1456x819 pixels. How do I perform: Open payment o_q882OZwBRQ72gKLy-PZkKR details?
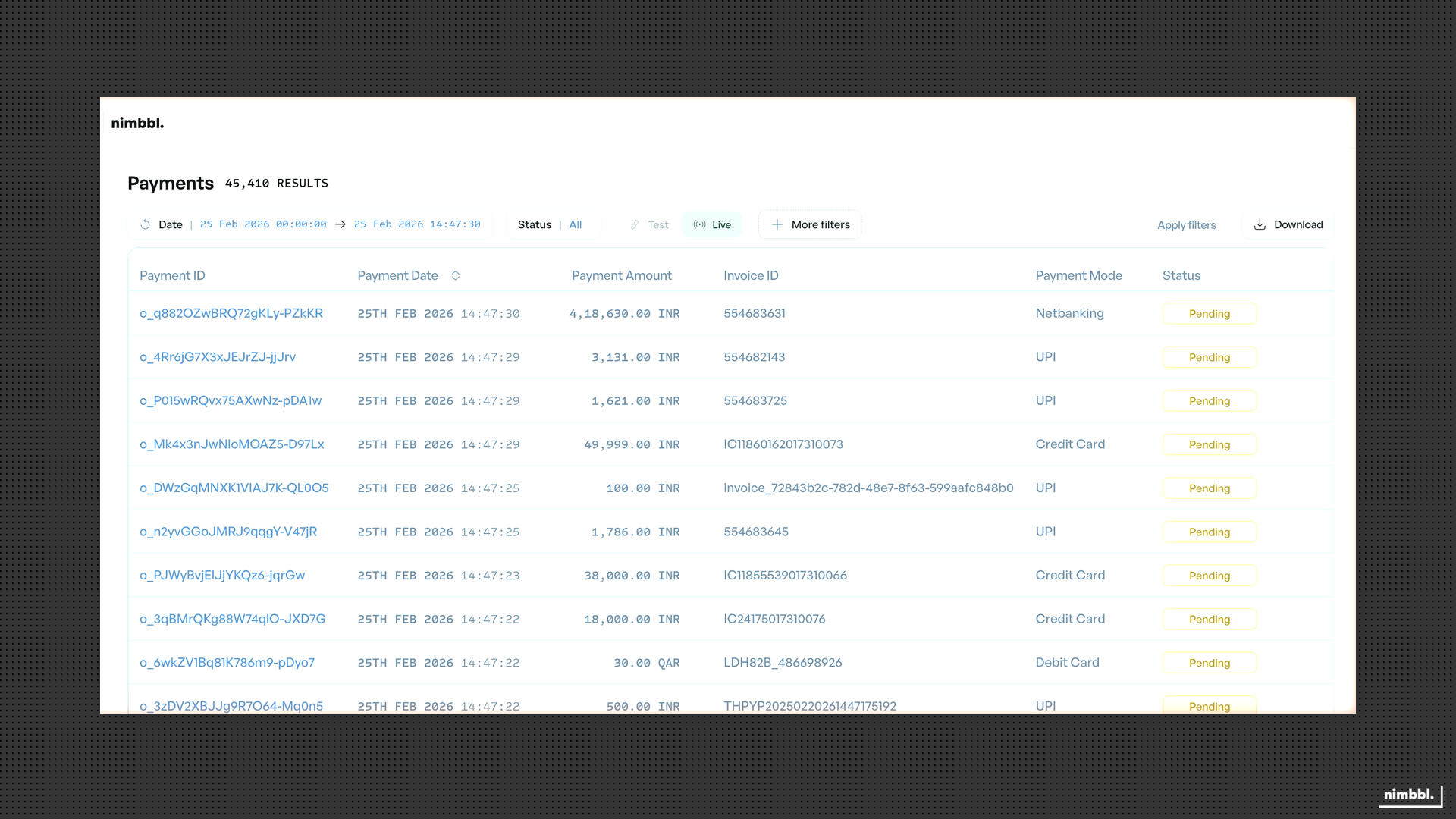point(231,313)
